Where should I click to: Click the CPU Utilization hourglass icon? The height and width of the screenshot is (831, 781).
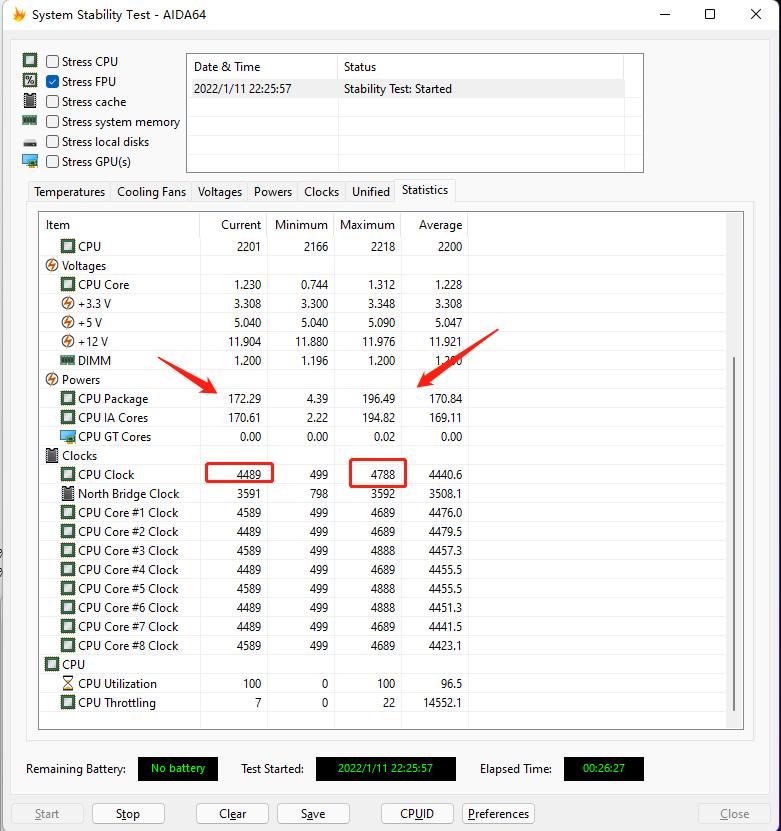pos(68,684)
